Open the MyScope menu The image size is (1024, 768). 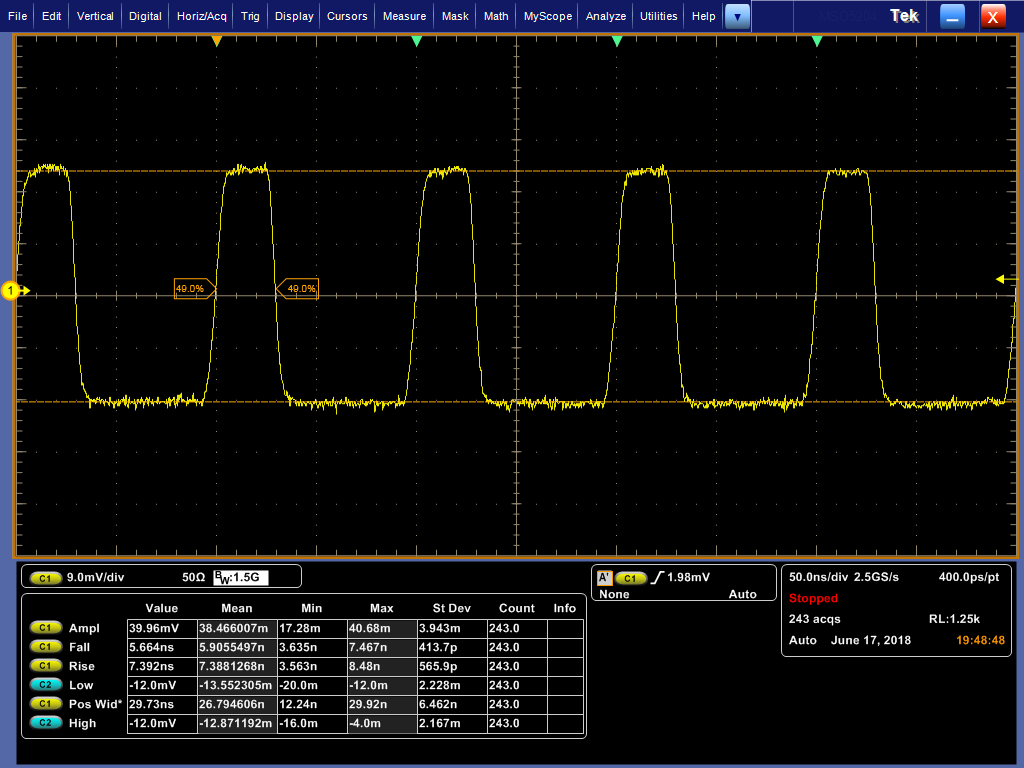pyautogui.click(x=548, y=16)
